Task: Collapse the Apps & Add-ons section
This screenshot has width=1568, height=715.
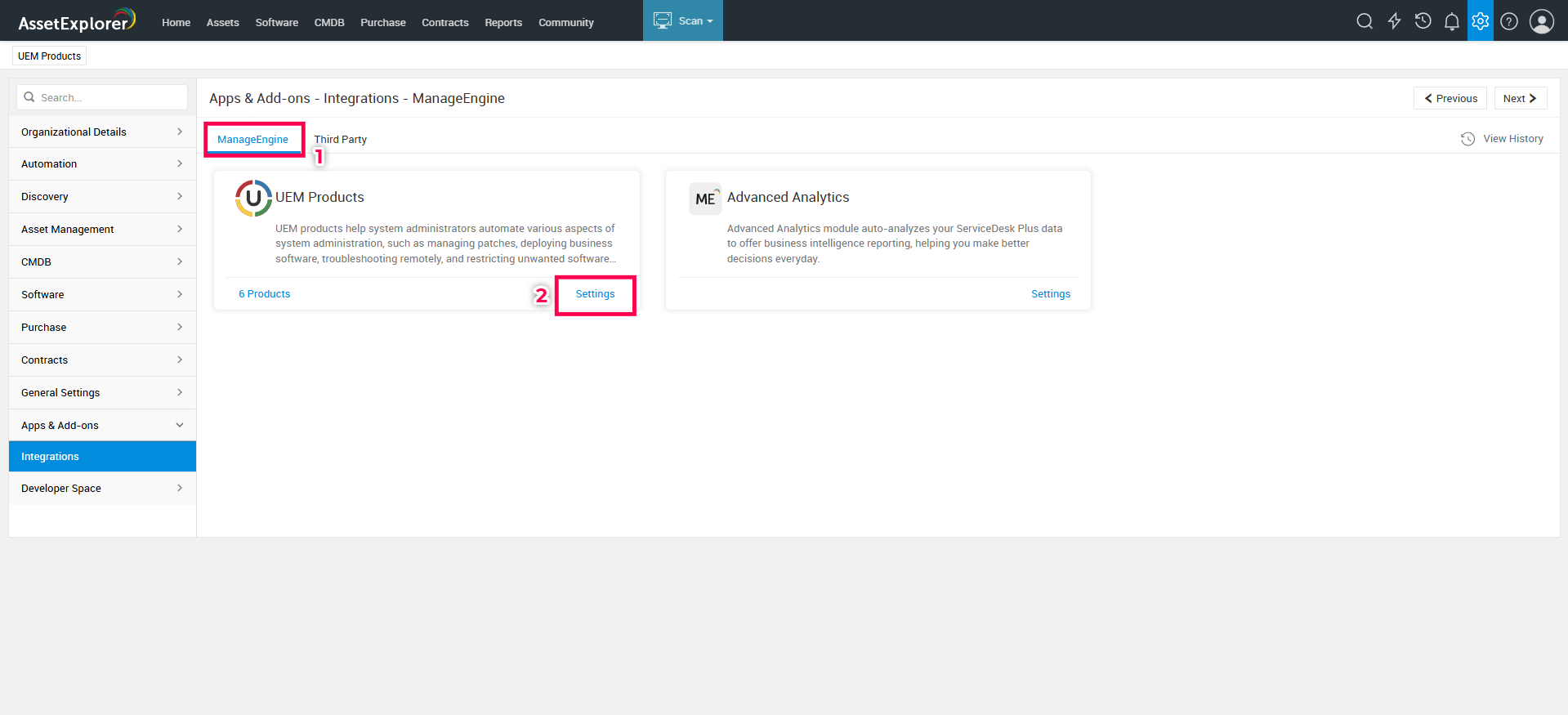Action: pyautogui.click(x=102, y=425)
